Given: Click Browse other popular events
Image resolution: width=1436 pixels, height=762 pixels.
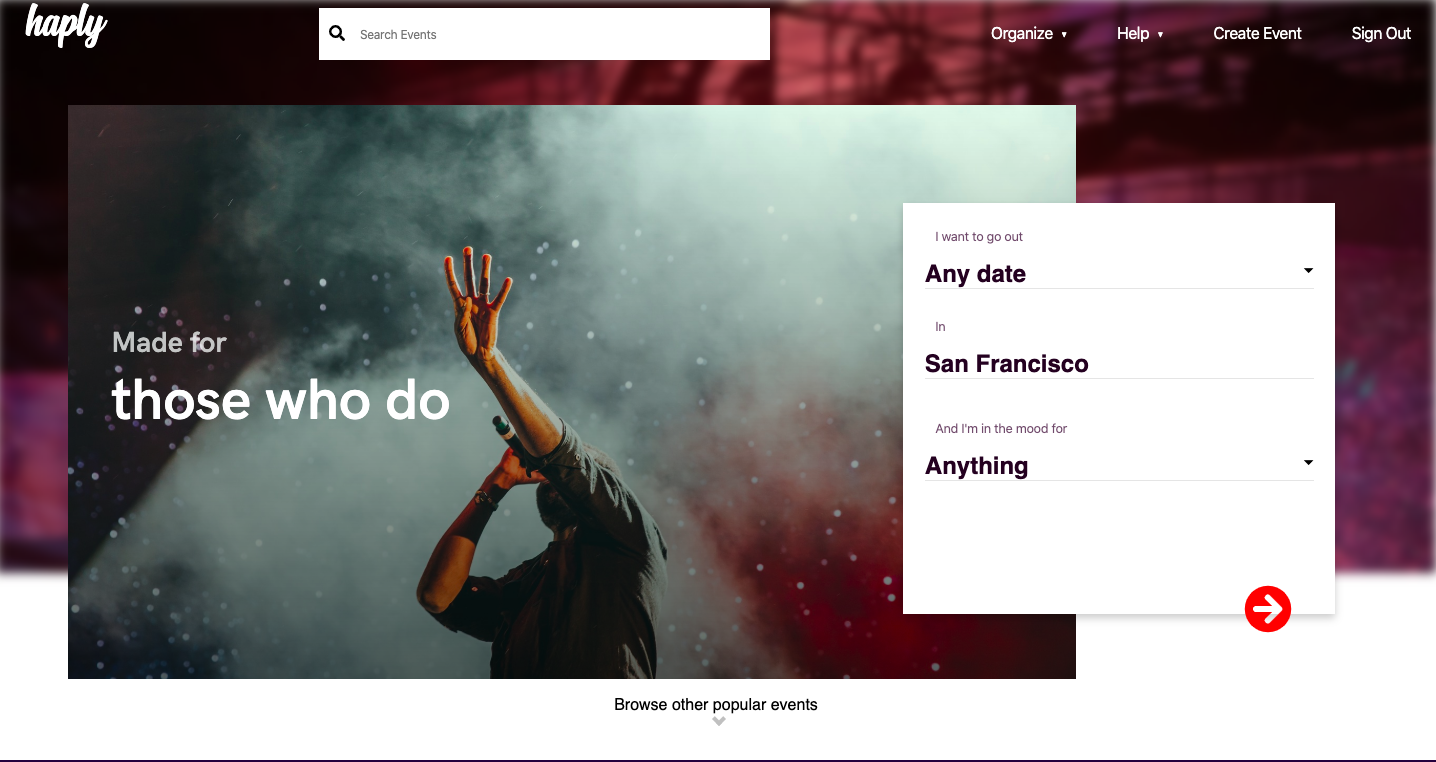Looking at the screenshot, I should click(x=716, y=704).
